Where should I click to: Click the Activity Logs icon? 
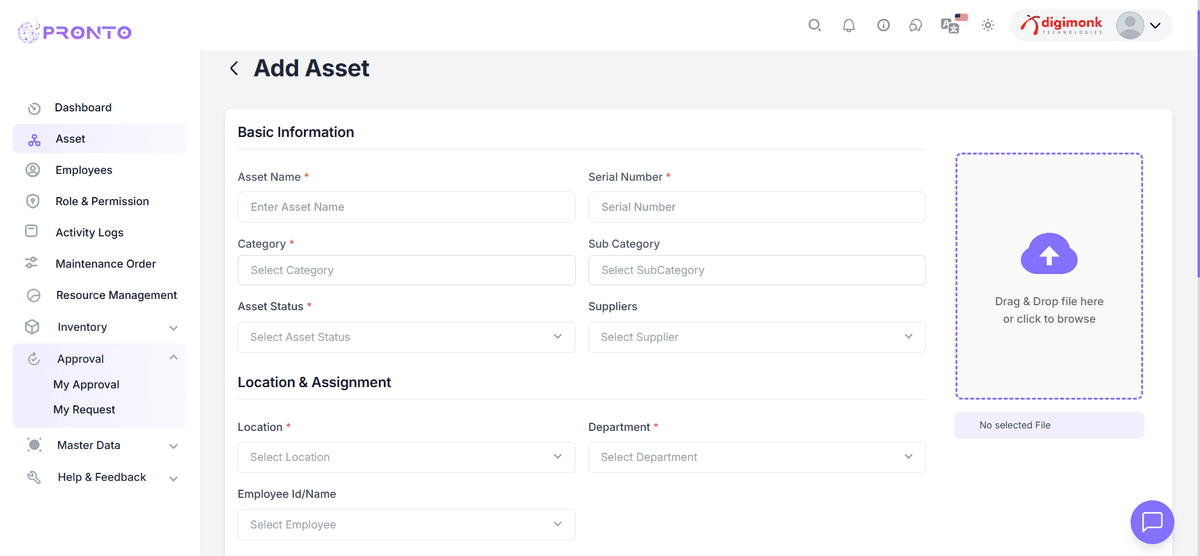point(31,231)
